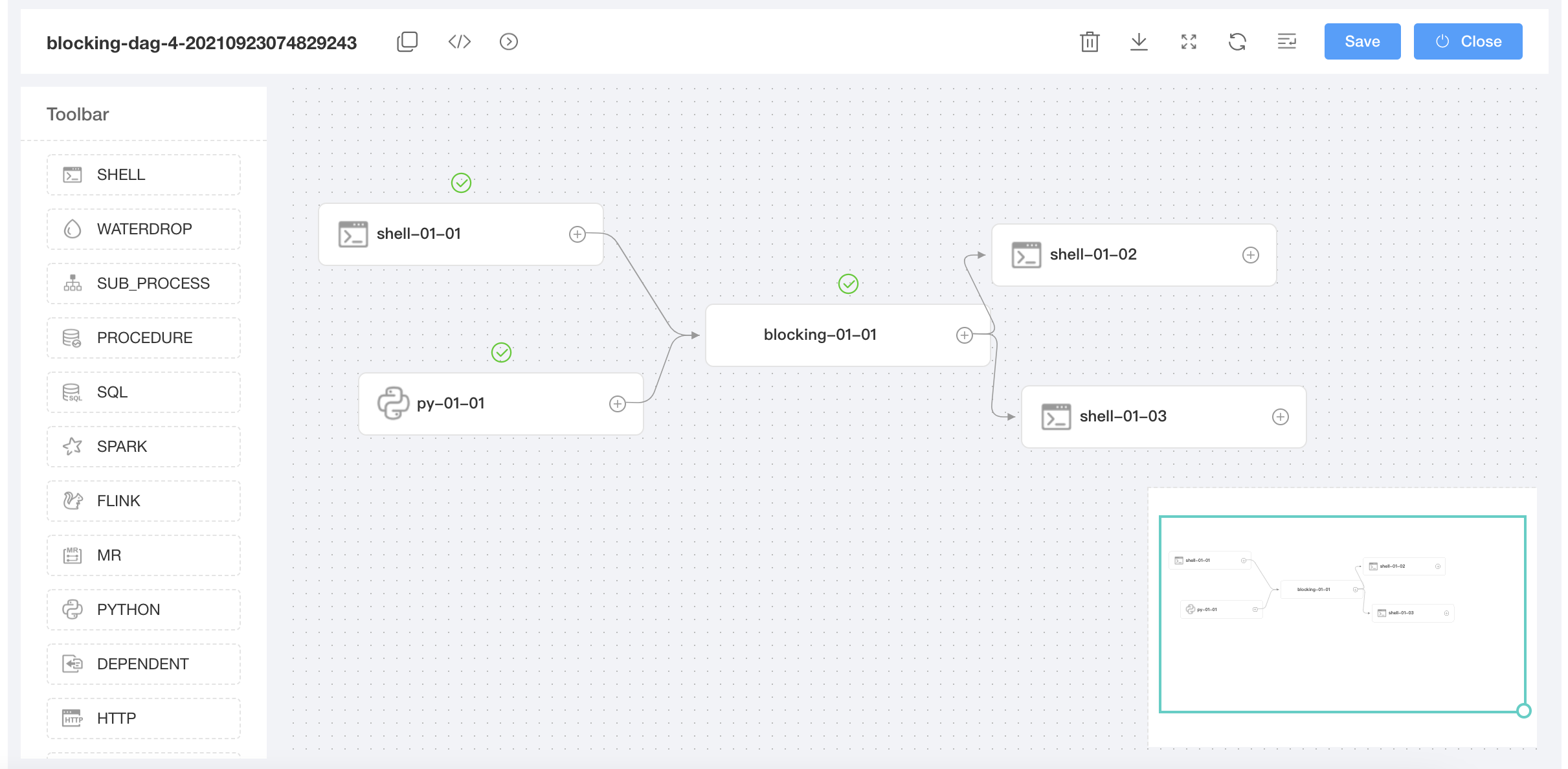Select the SUB_PROCESS task type
This screenshot has width=1568, height=769.
click(x=144, y=284)
